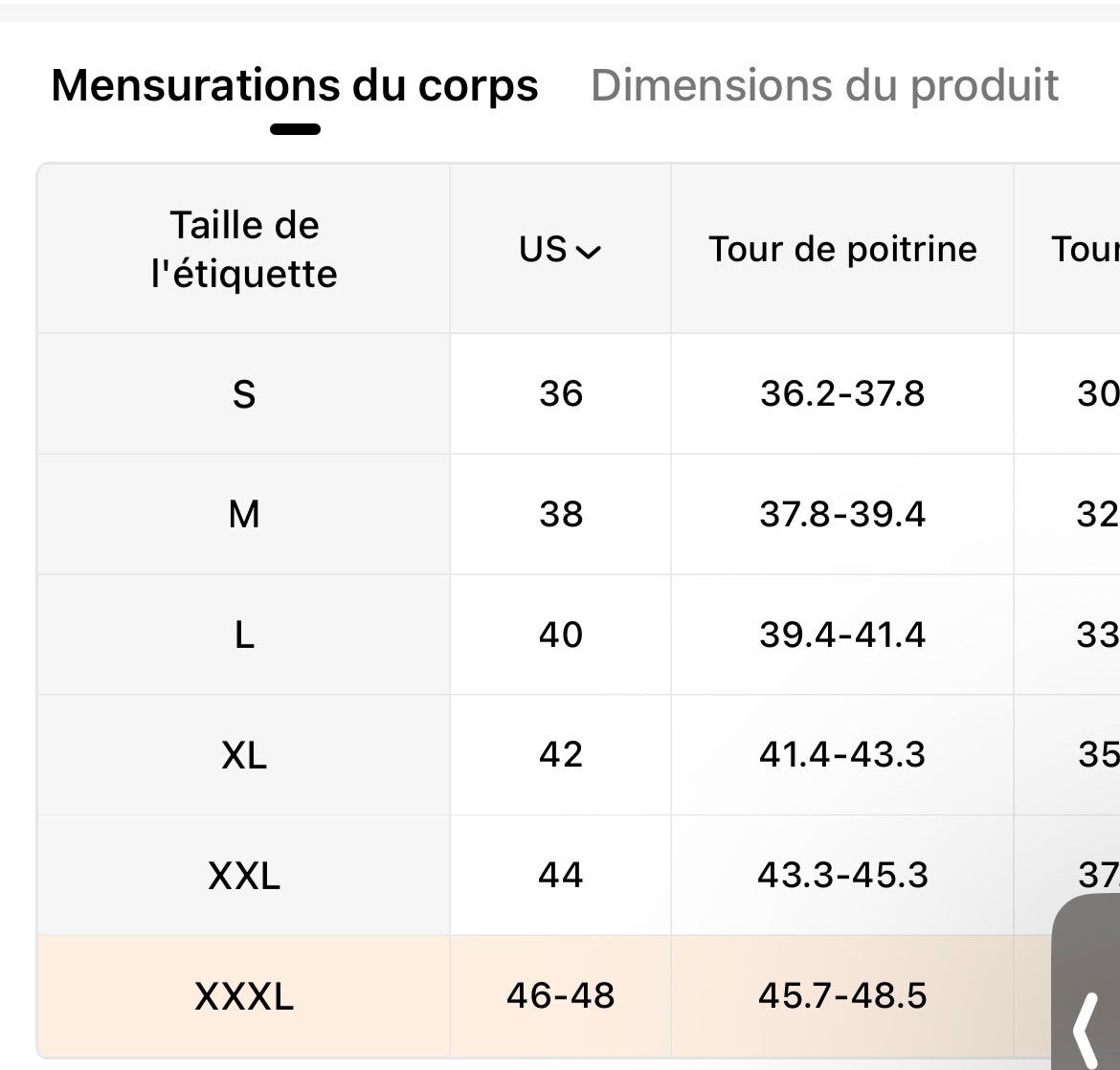Click US size 42 cell

[561, 756]
